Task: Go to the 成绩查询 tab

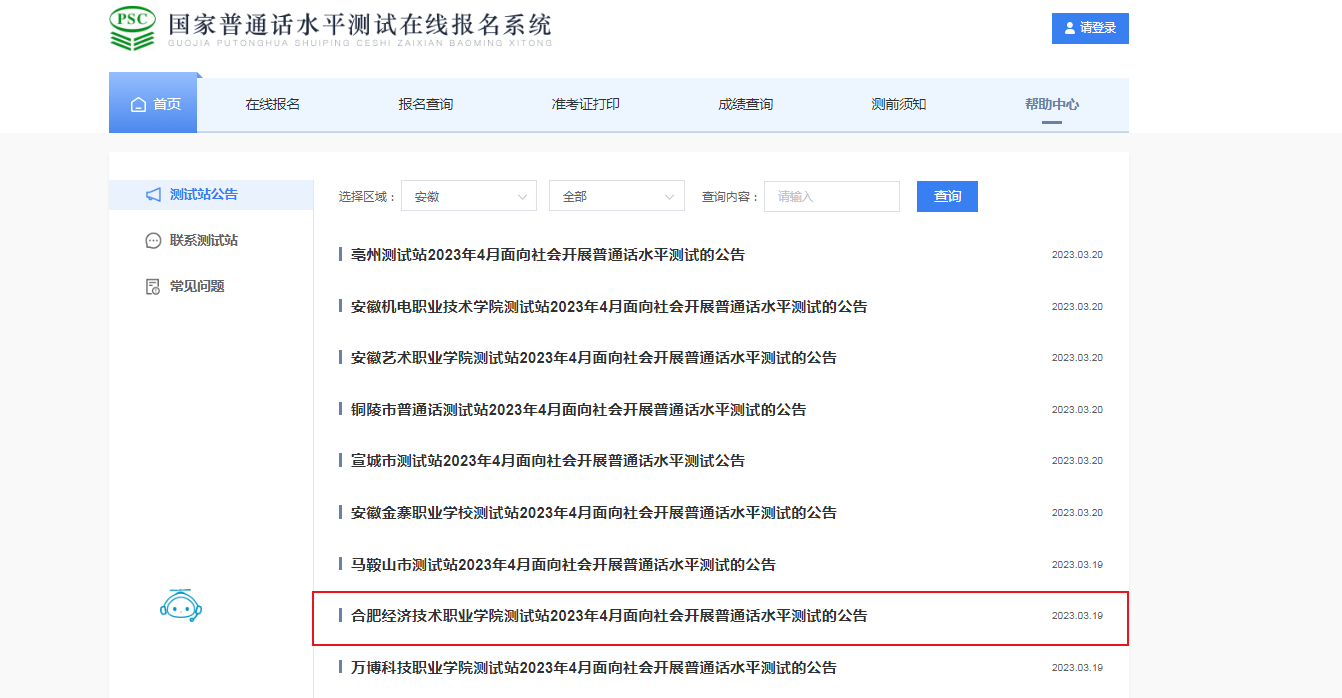Action: 745,105
